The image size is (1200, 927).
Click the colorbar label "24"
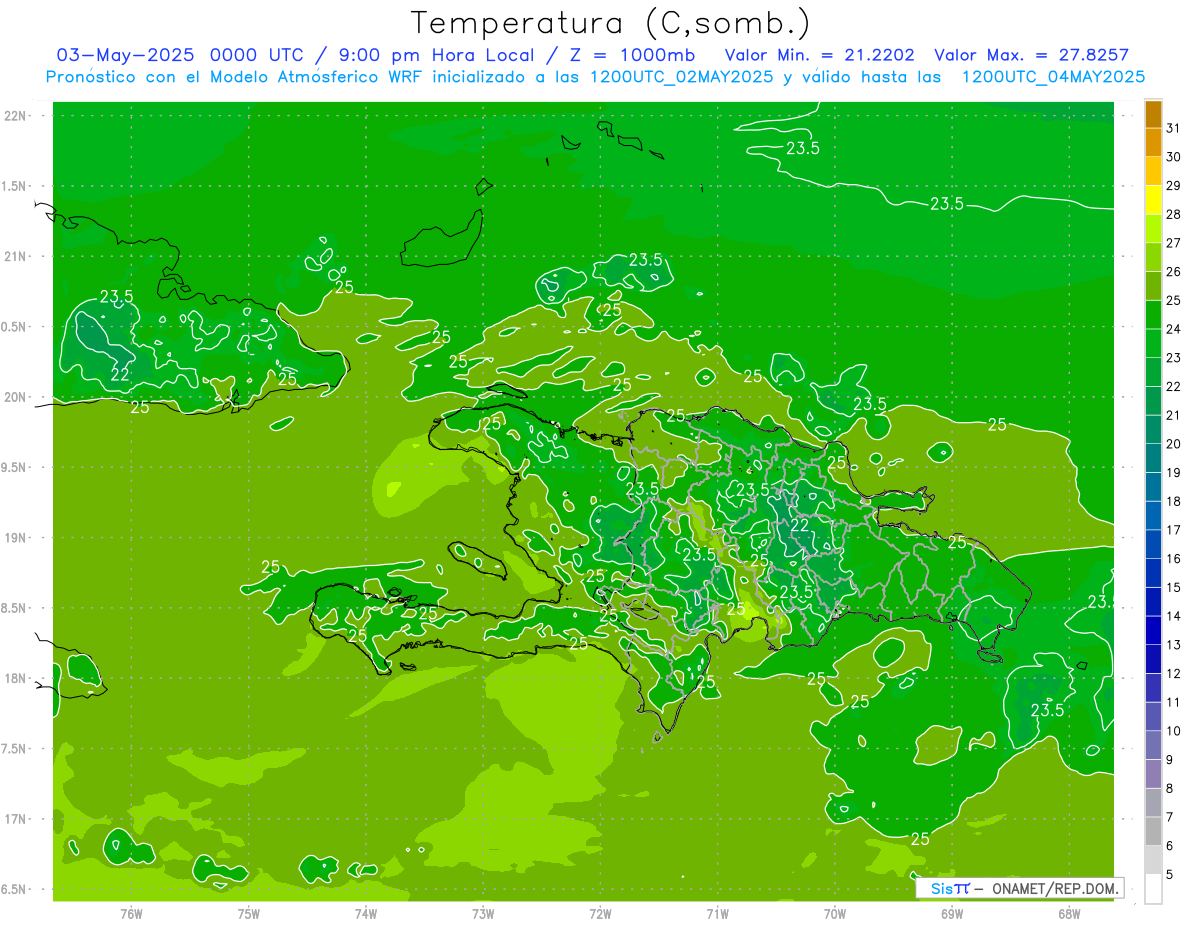(1174, 329)
